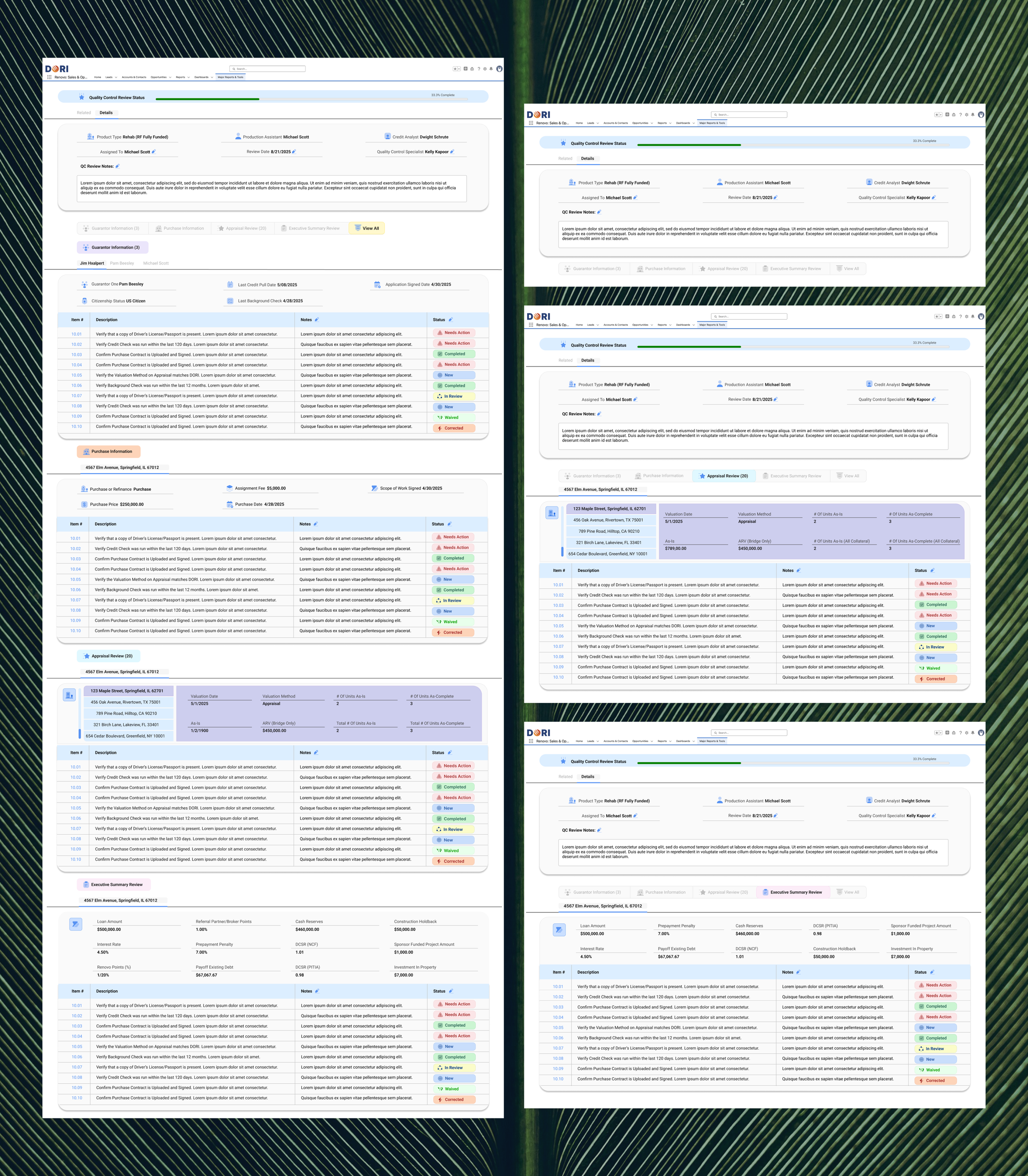Edit Assigned To pencil in tall left frame
The width and height of the screenshot is (1028, 1176).
coord(154,152)
